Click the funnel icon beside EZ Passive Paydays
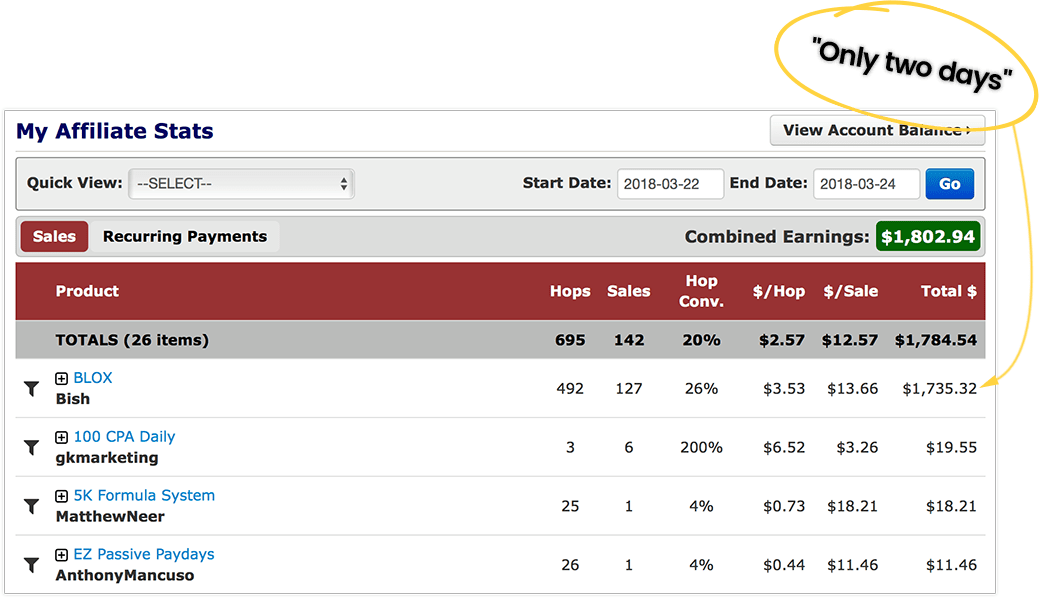This screenshot has height=598, width=1039. tap(31, 565)
